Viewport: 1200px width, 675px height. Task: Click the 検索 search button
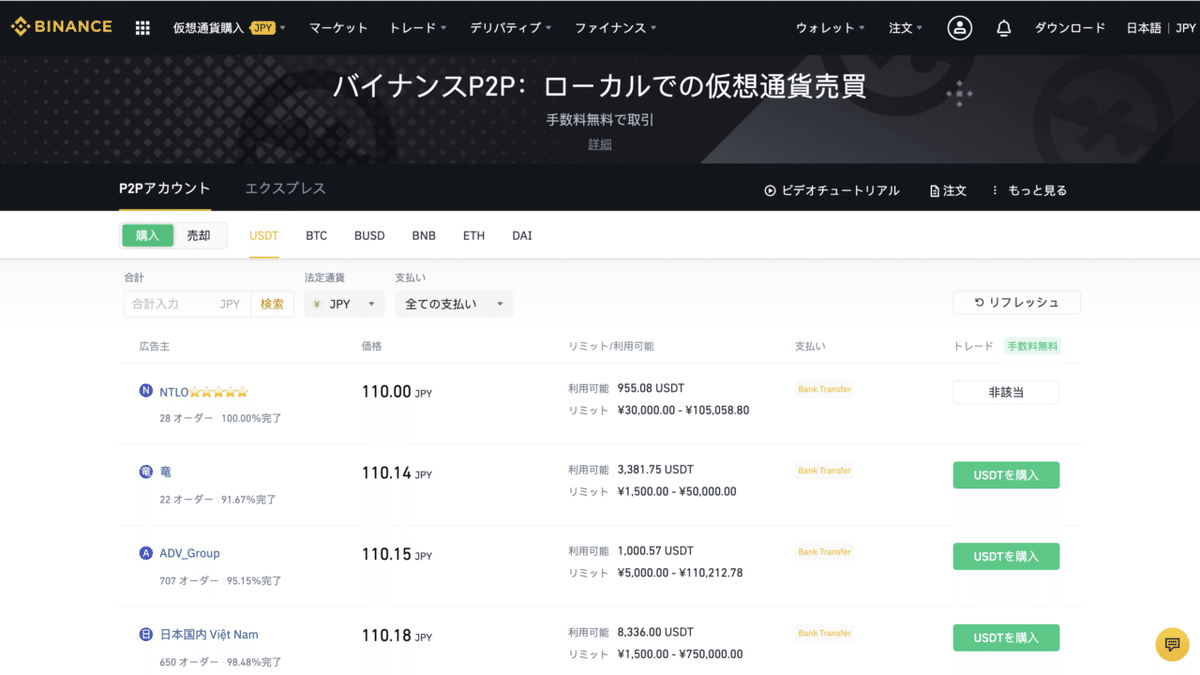pyautogui.click(x=271, y=302)
